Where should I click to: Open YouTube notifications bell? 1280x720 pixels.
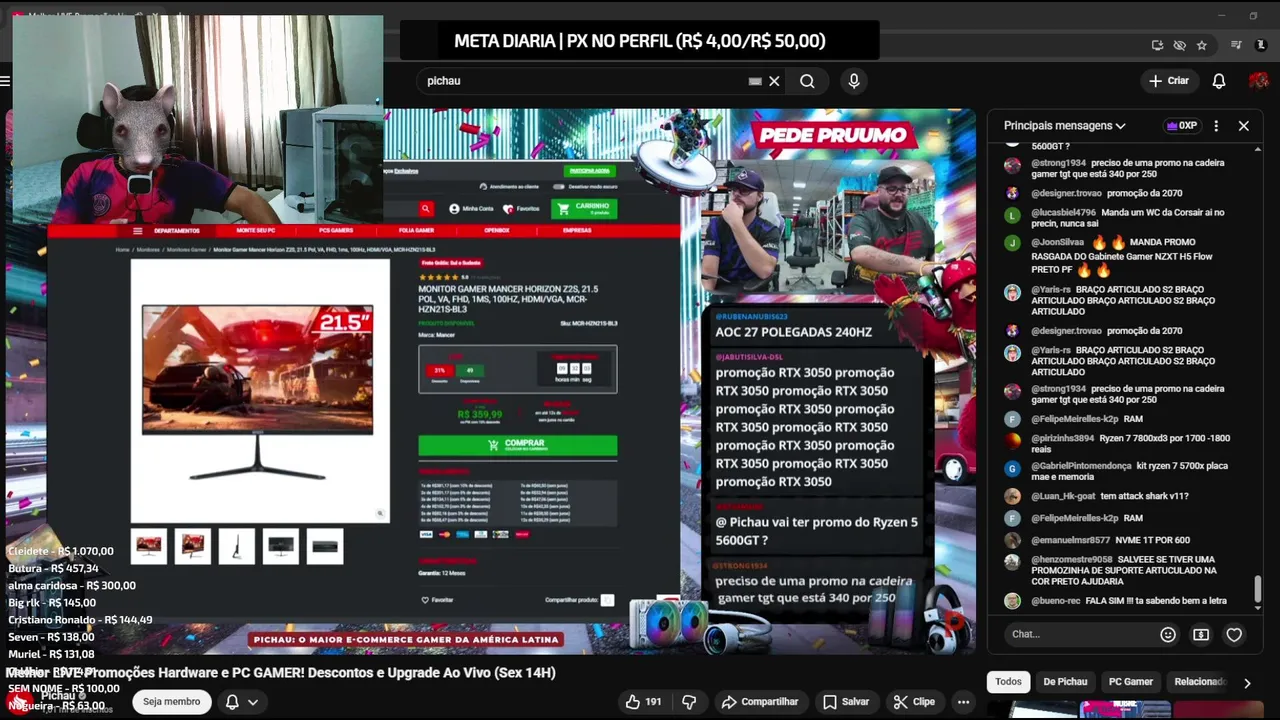point(1219,81)
